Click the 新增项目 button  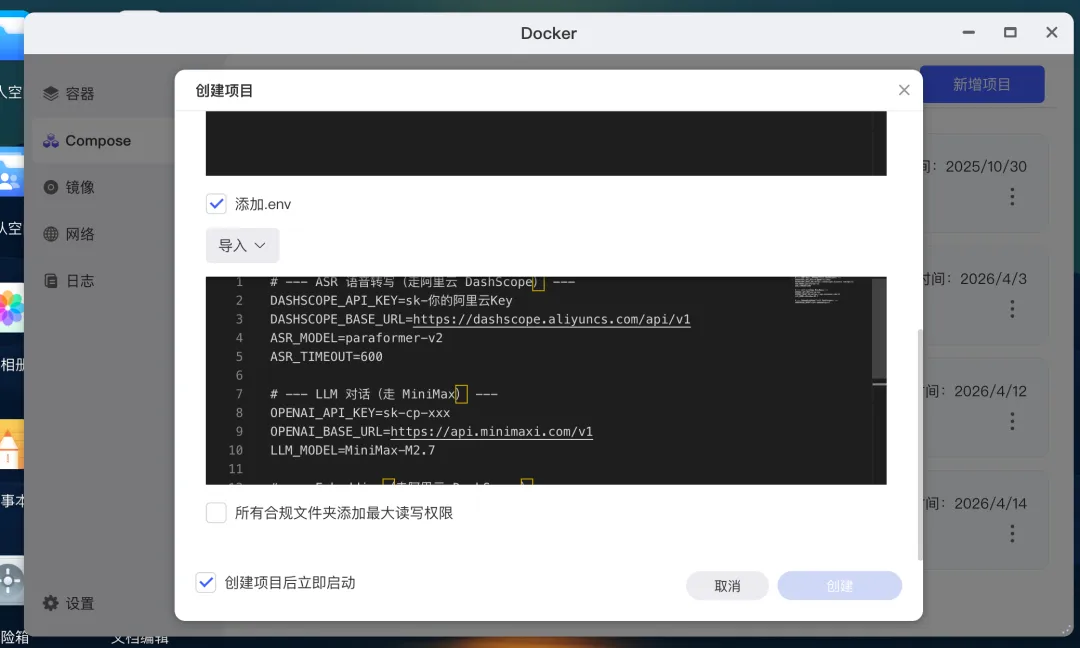[982, 85]
